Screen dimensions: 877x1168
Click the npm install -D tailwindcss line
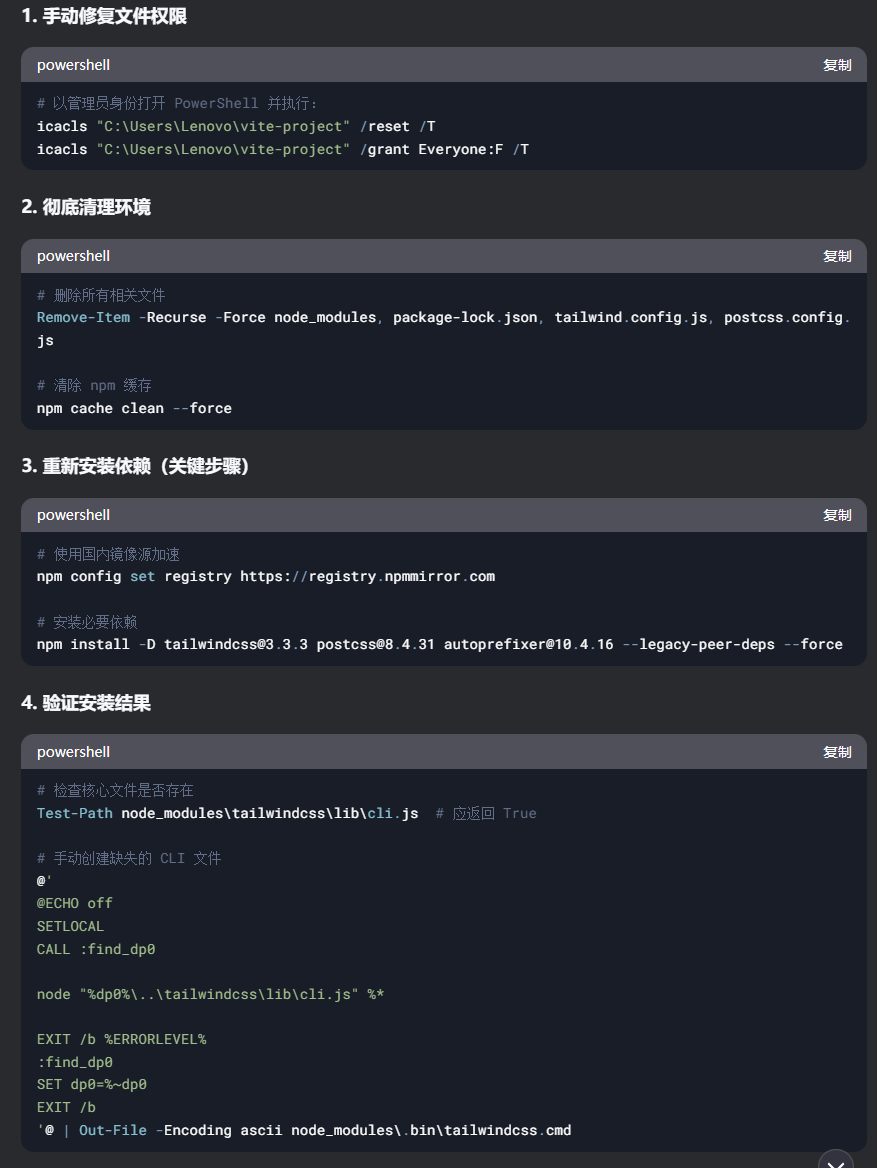(x=440, y=644)
